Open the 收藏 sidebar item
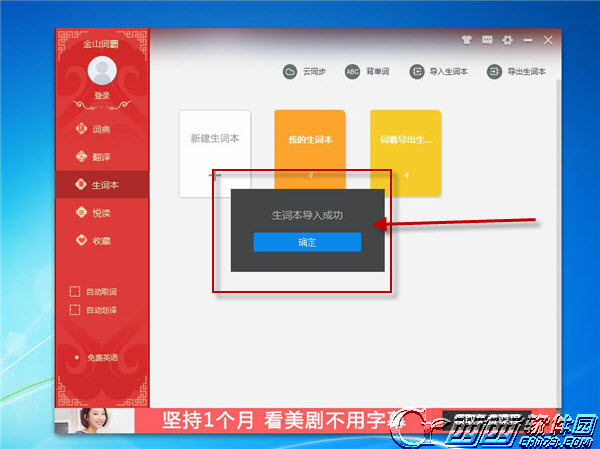Viewport: 600px width, 449px height. 102,241
